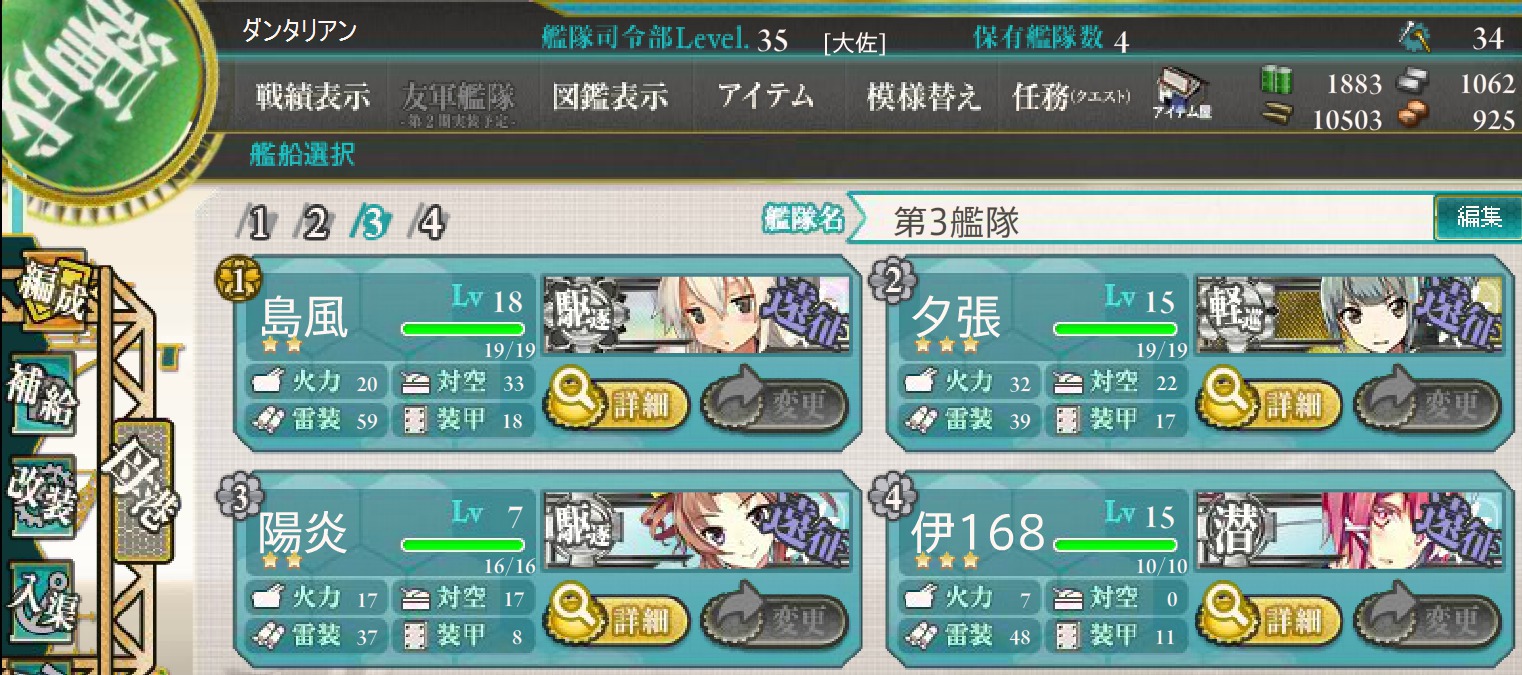Click the hammer construction materials icon
Viewport: 1522px width, 675px height.
[1414, 38]
